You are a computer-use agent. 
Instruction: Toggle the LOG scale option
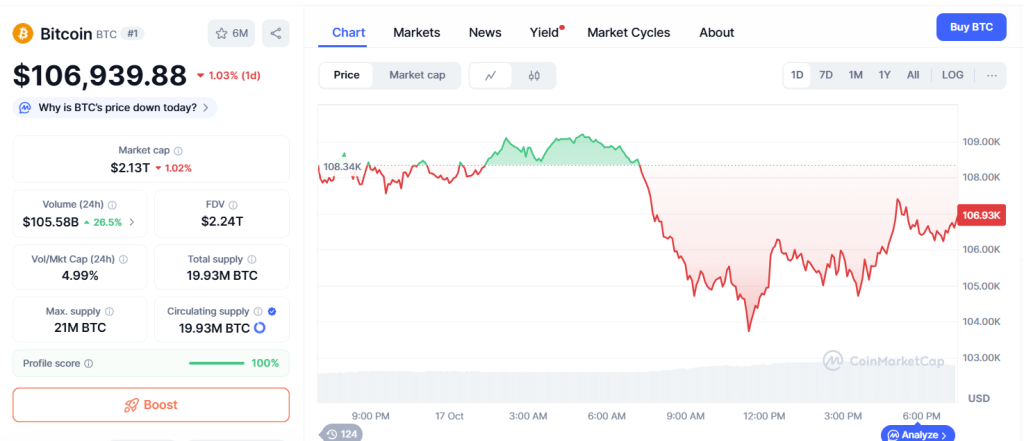click(953, 75)
